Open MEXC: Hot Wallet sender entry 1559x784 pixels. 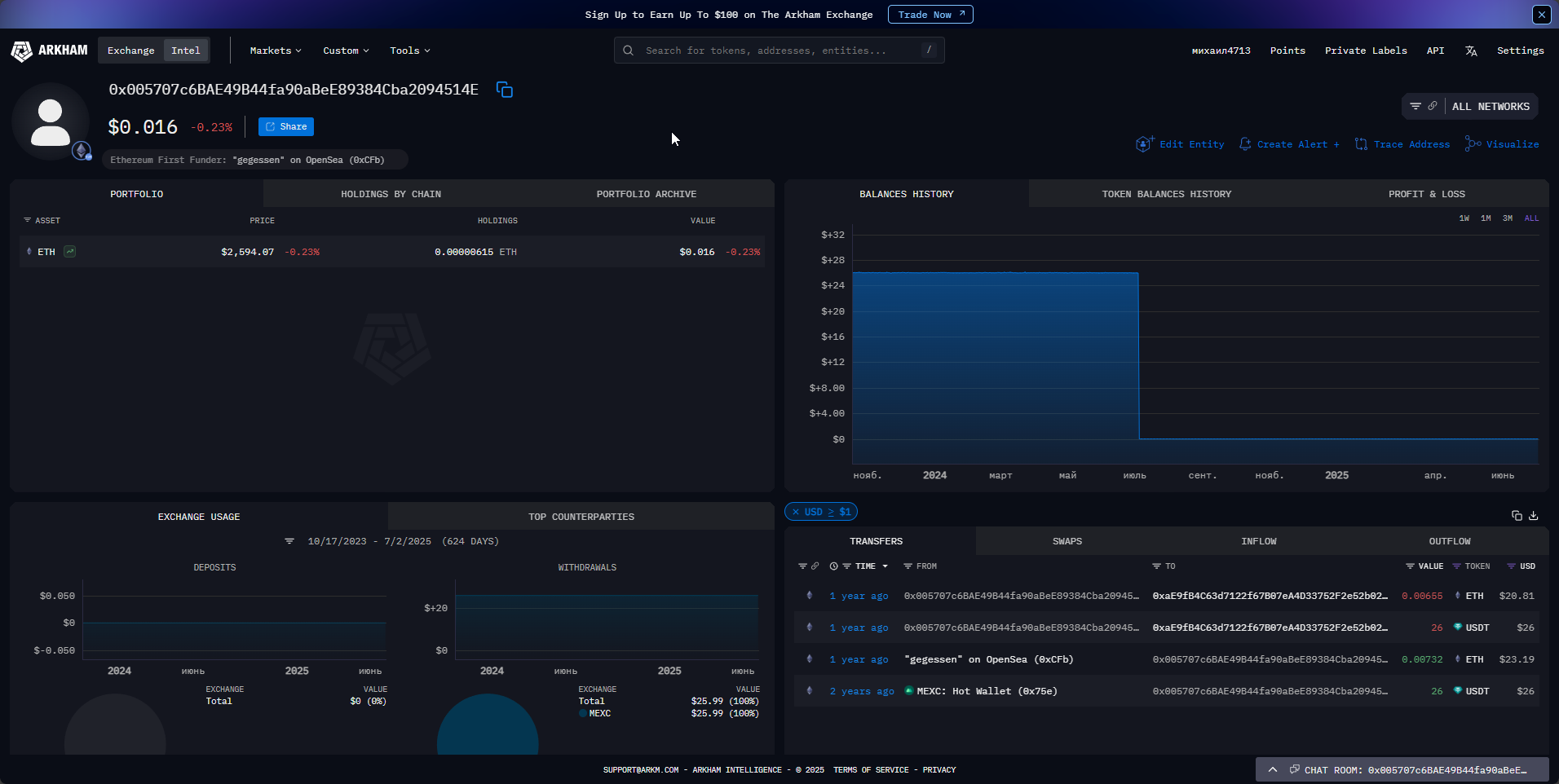click(987, 691)
